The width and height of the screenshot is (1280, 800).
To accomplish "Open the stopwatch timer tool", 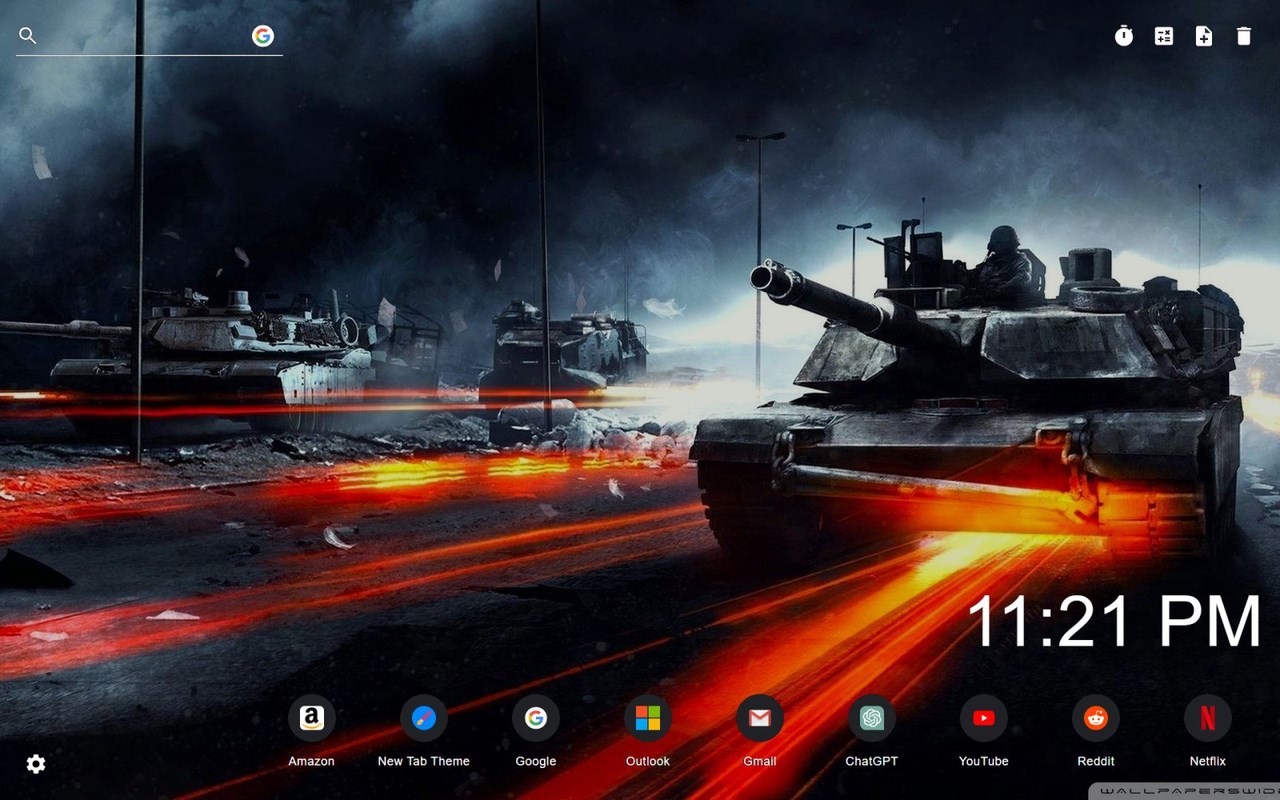I will point(1124,36).
